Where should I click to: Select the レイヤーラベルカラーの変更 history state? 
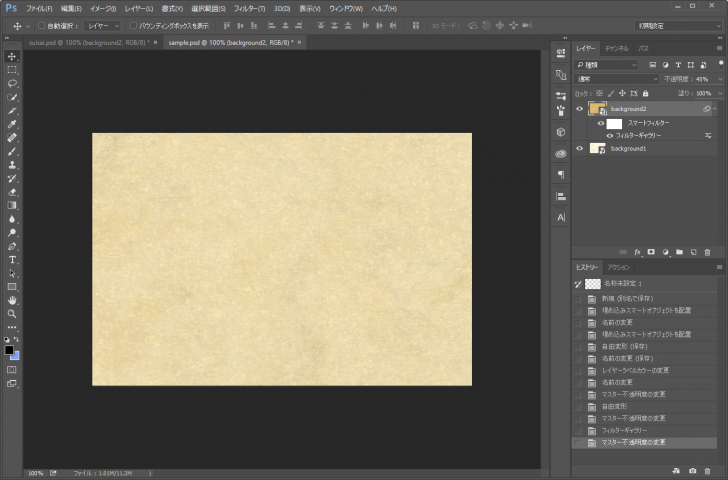pos(644,370)
